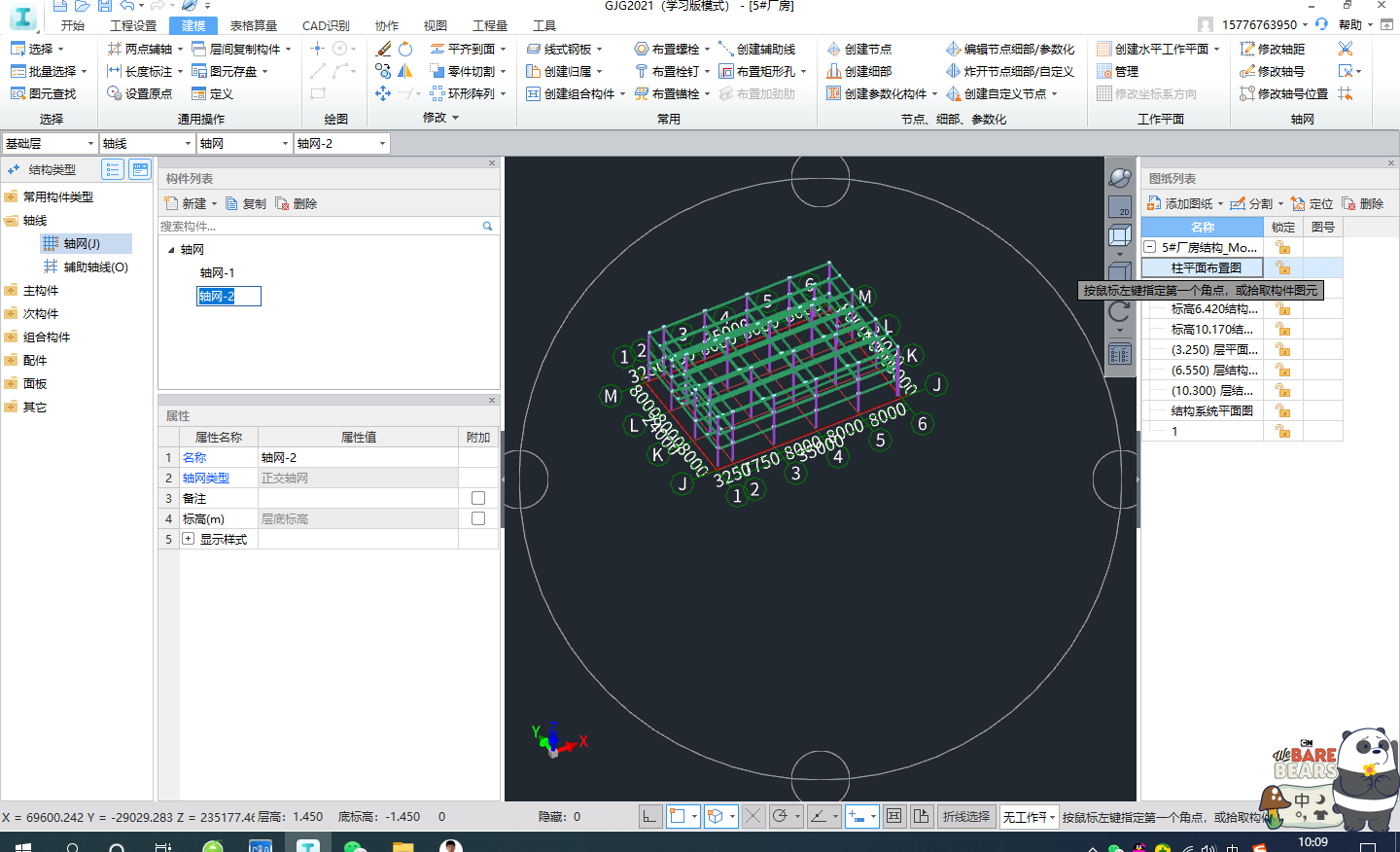This screenshot has height=852, width=1400.
Task: Click the scissors trim icon in 轴网 group
Action: [x=1346, y=49]
